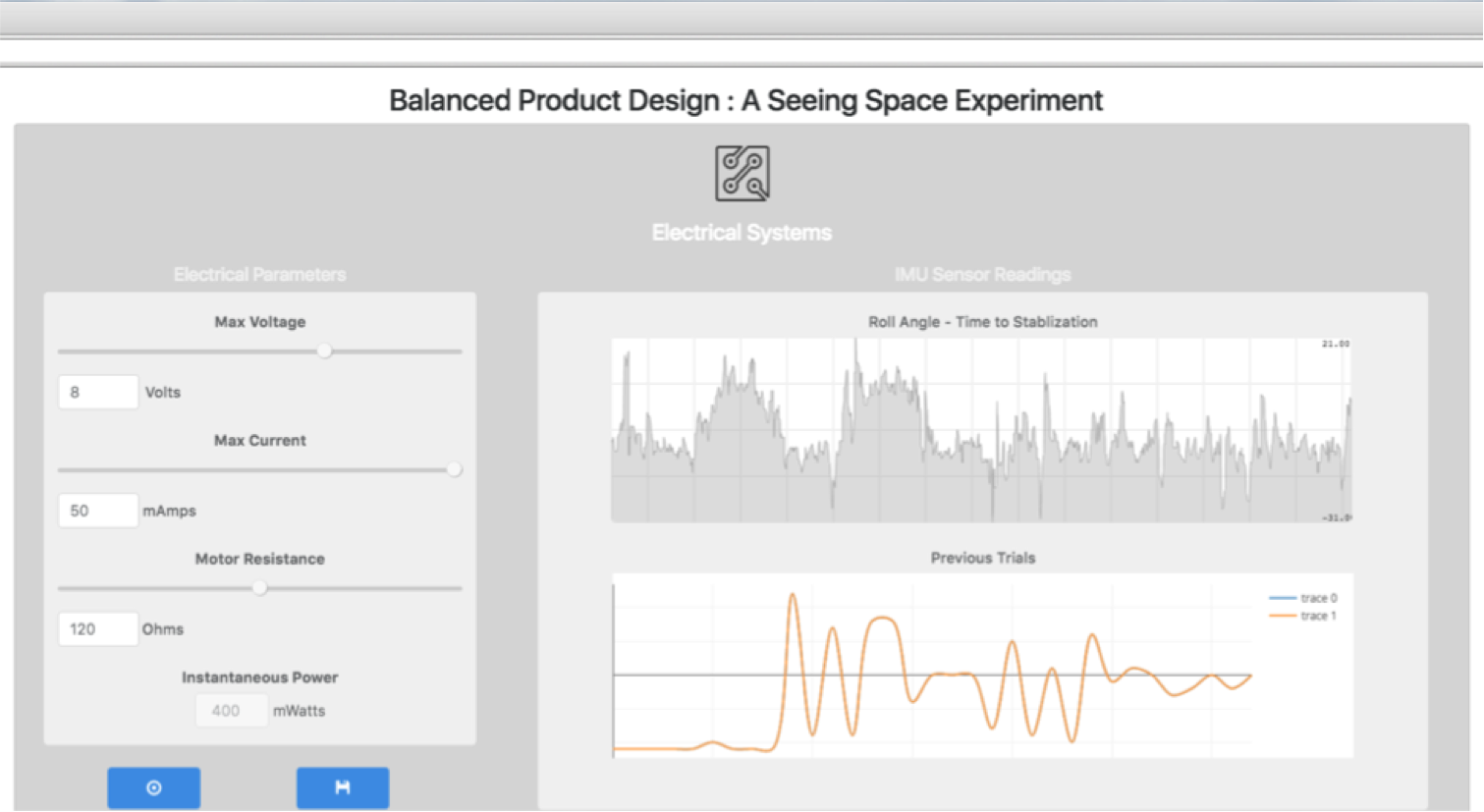Focus the Max Current mAmps input field
Screen dimensions: 1484x812
point(98,511)
